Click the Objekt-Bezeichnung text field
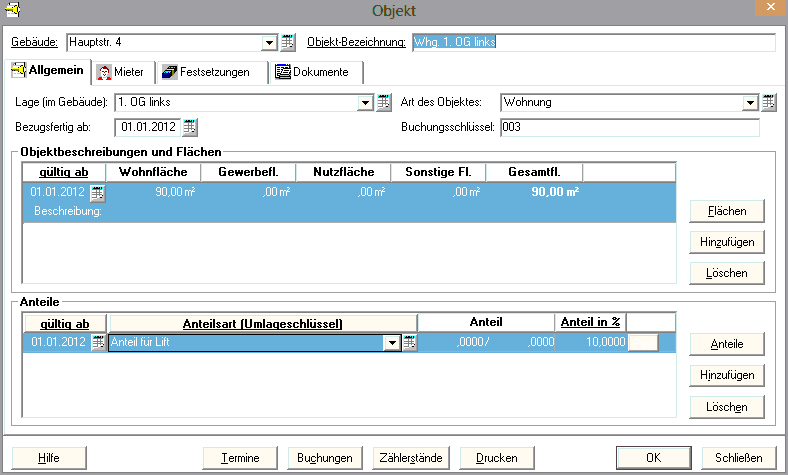Viewport: 788px width, 475px height. 593,42
